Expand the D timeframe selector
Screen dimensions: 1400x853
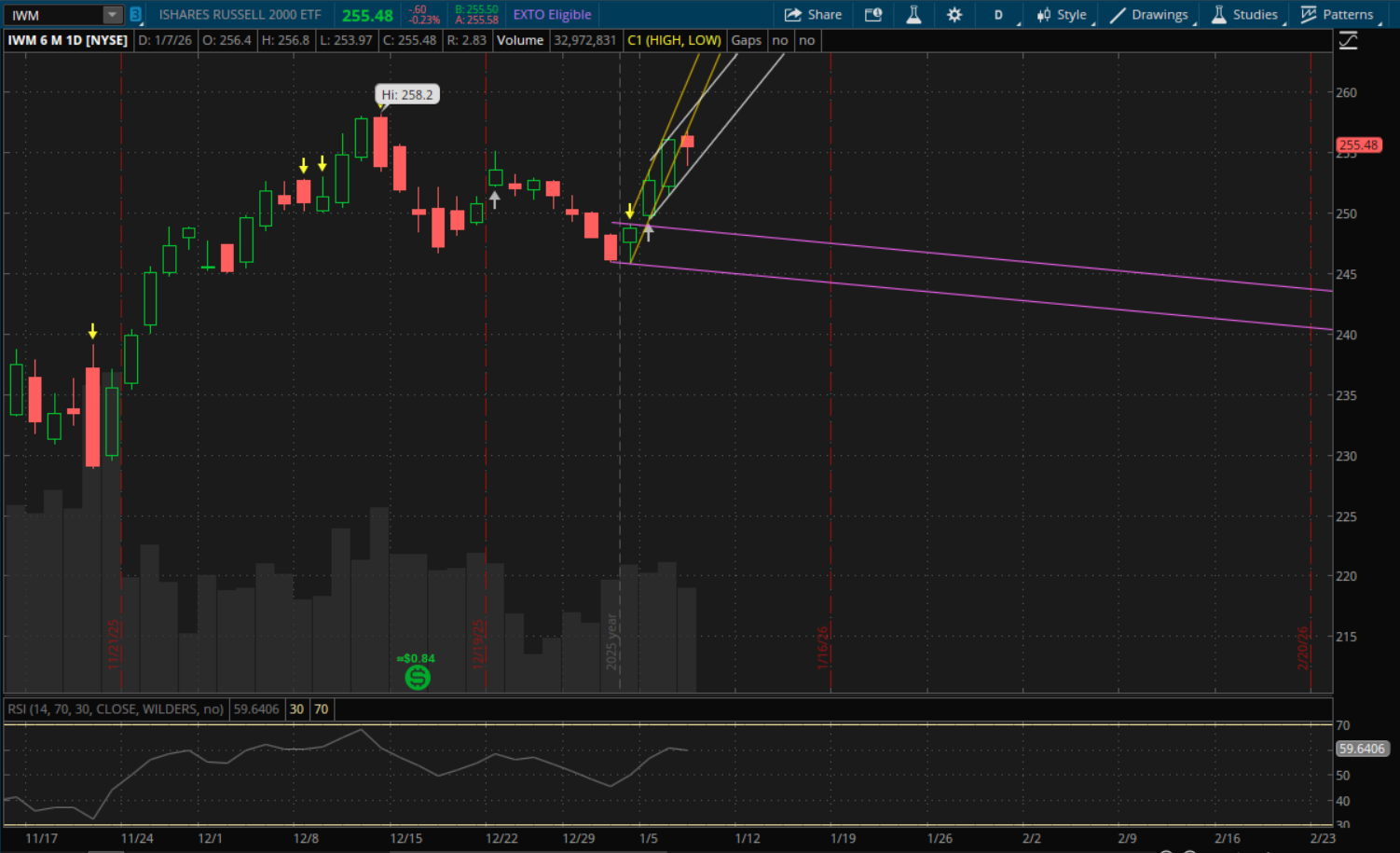point(999,15)
